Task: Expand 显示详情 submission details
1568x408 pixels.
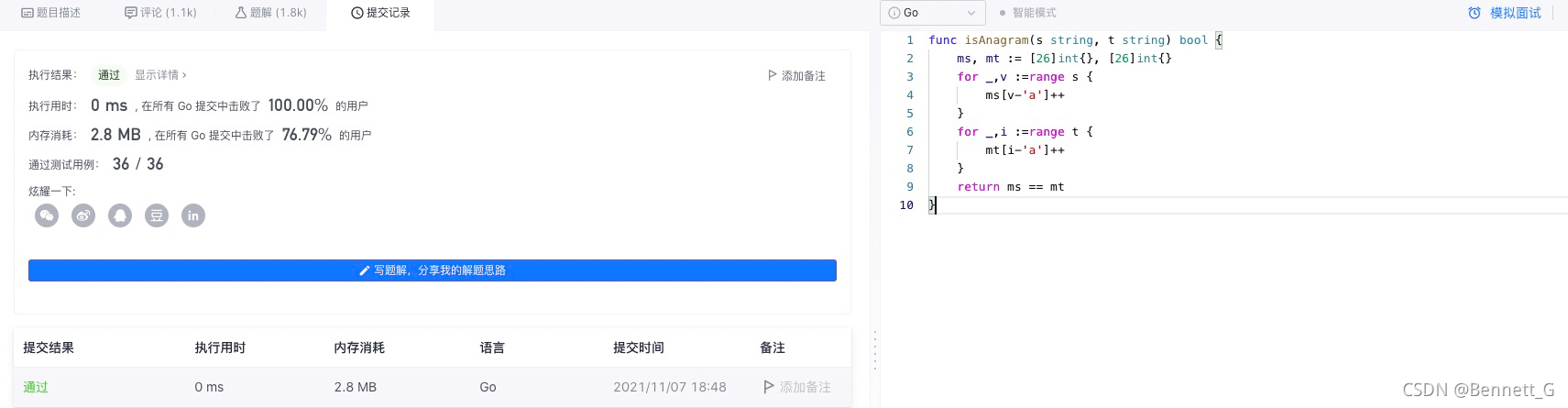Action: click(x=160, y=75)
